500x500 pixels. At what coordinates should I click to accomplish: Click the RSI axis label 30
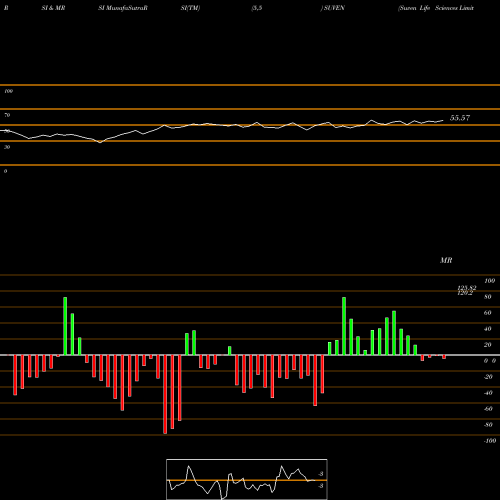pos(7,147)
